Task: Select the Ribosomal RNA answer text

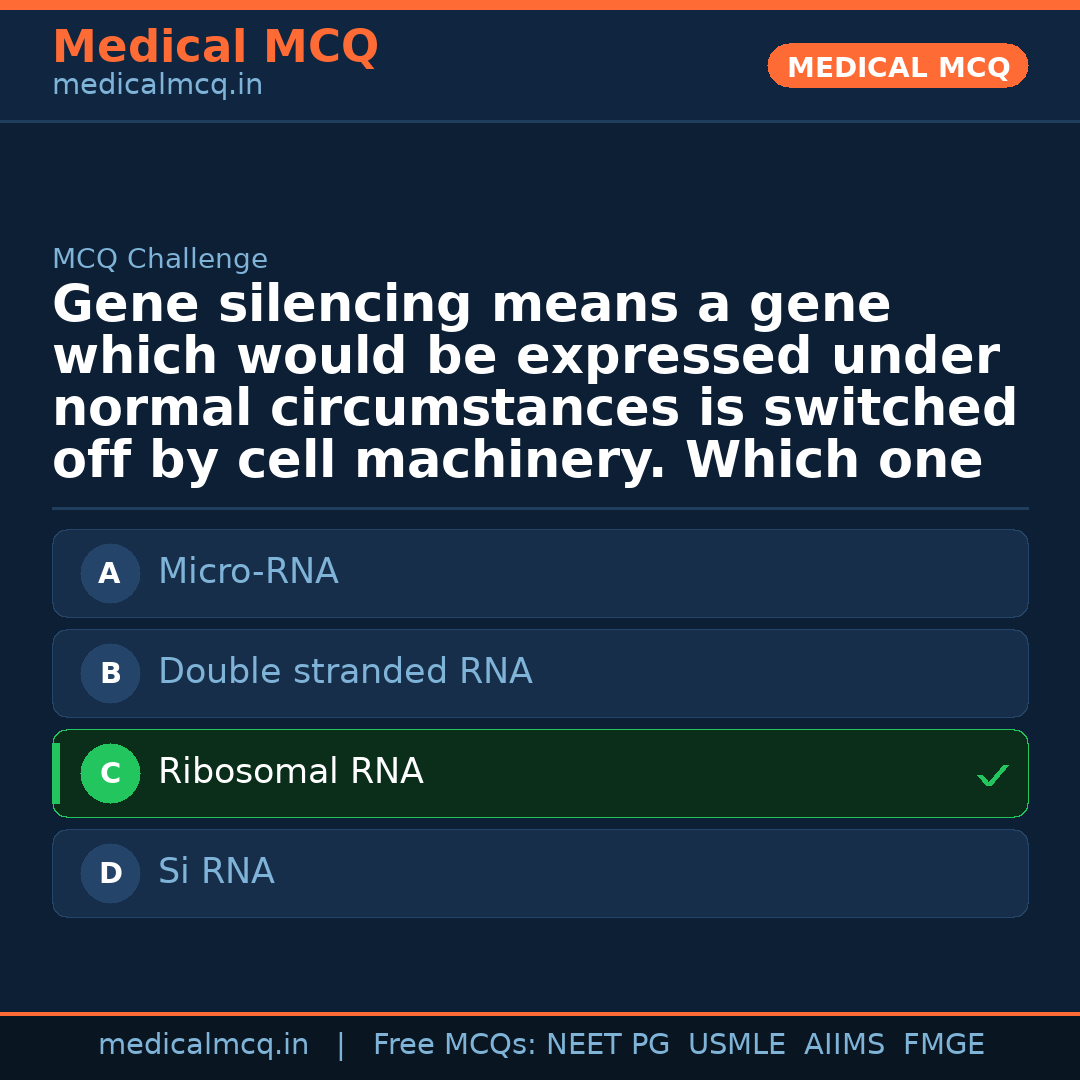Action: click(x=291, y=772)
